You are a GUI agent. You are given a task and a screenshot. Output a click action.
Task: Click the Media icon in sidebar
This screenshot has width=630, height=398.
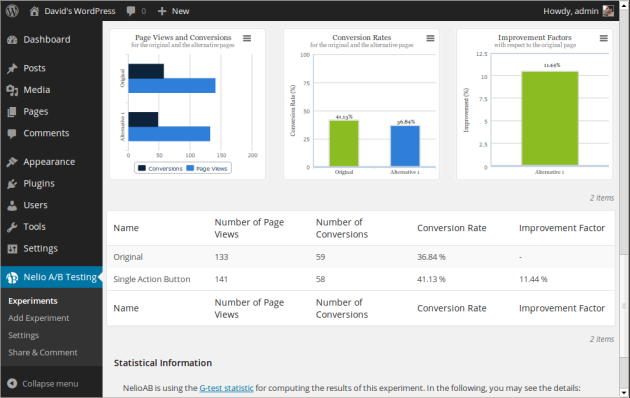(x=12, y=90)
